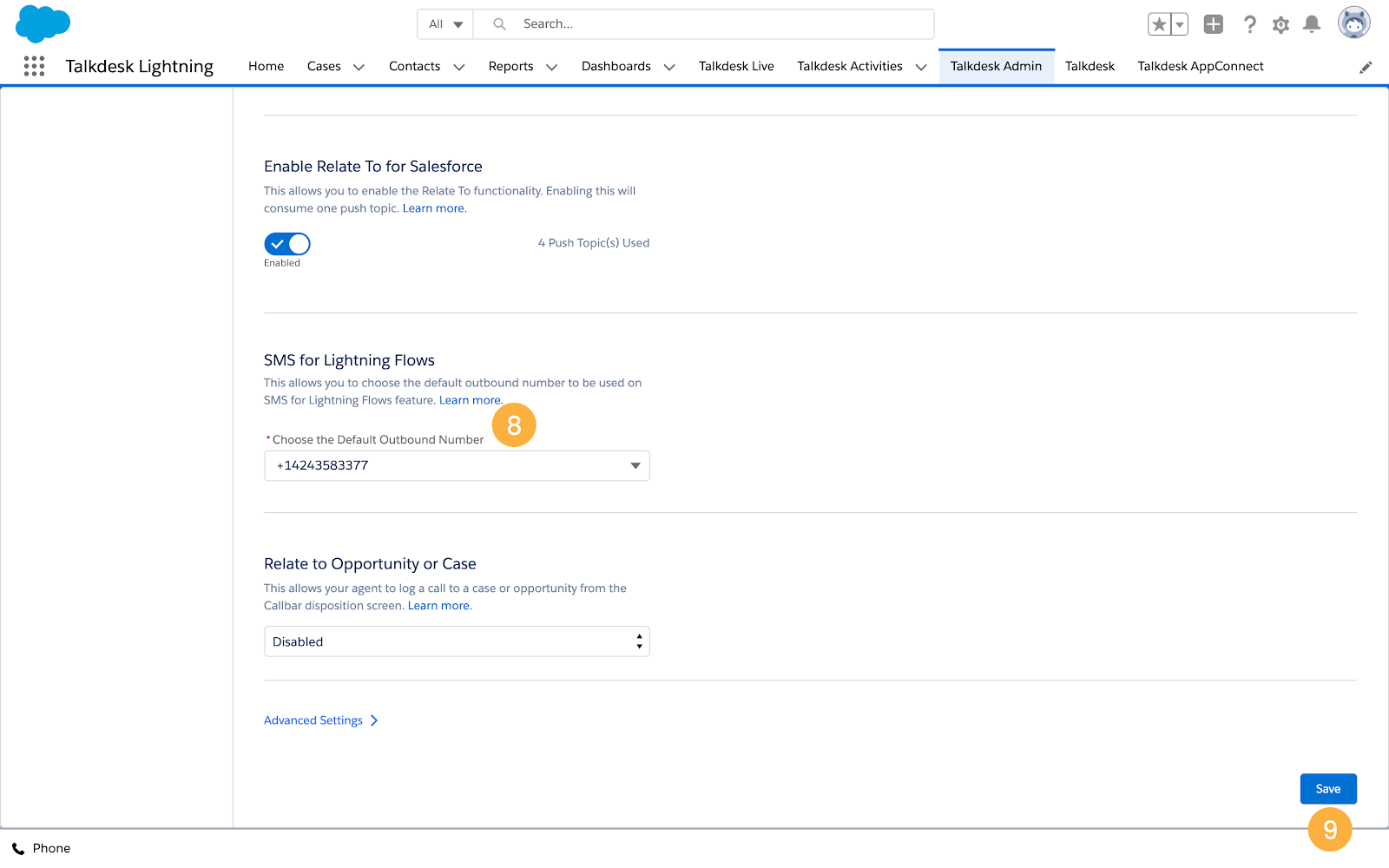
Task: Click the 'SMS for Lightning Flows' heading
Action: coord(349,360)
